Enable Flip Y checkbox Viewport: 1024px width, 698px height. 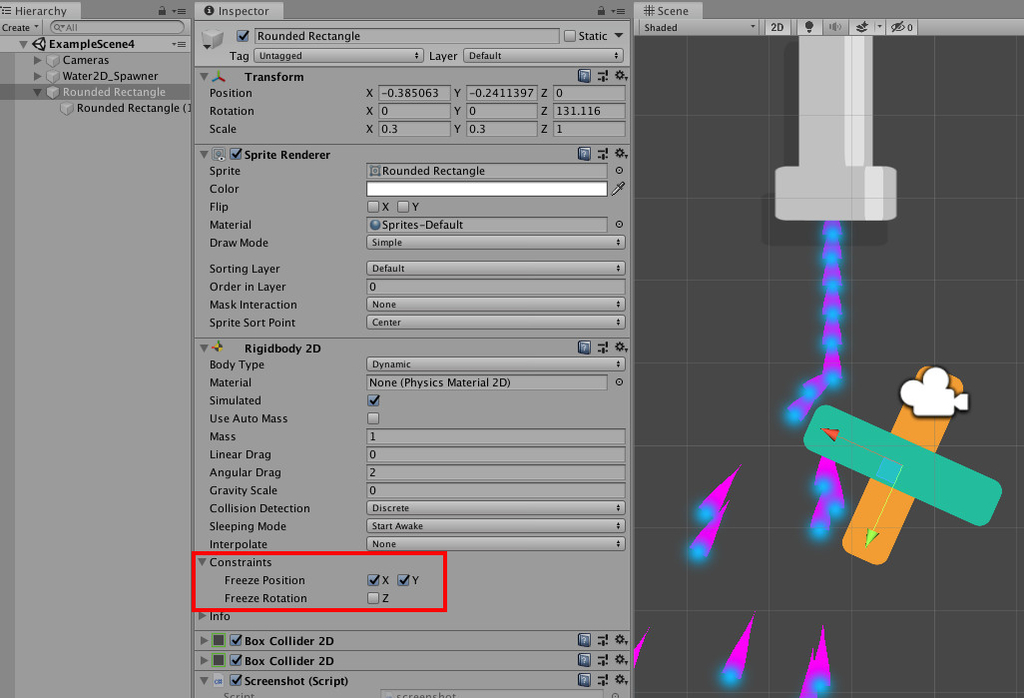point(403,206)
